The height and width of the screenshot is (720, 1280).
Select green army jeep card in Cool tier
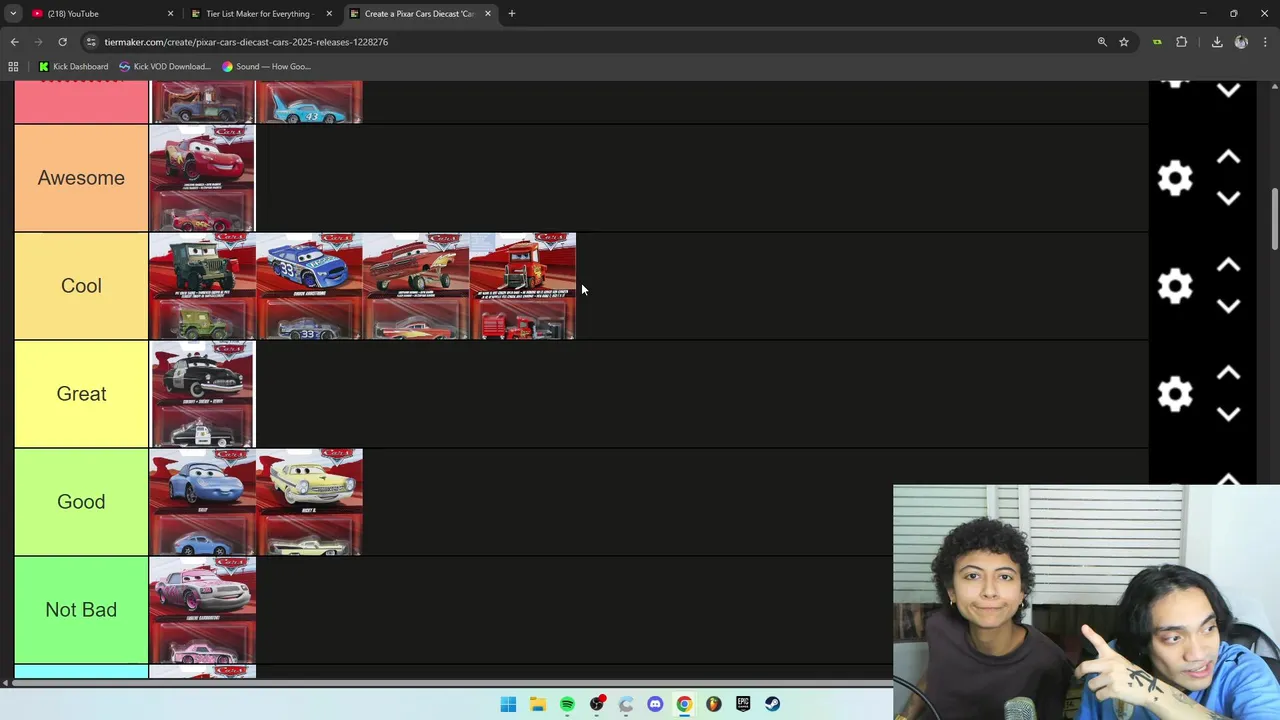tap(202, 286)
